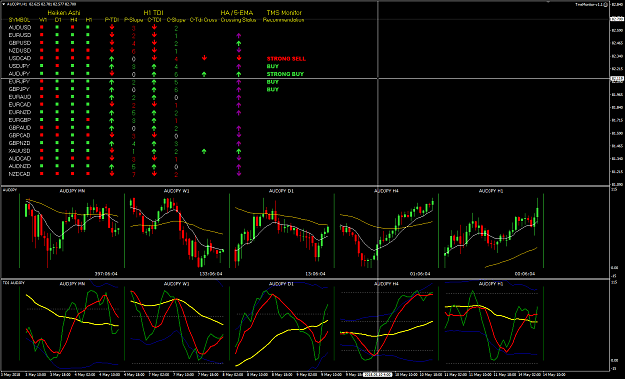Click the XAUUSD Crossing Status green up arrow

pos(238,151)
